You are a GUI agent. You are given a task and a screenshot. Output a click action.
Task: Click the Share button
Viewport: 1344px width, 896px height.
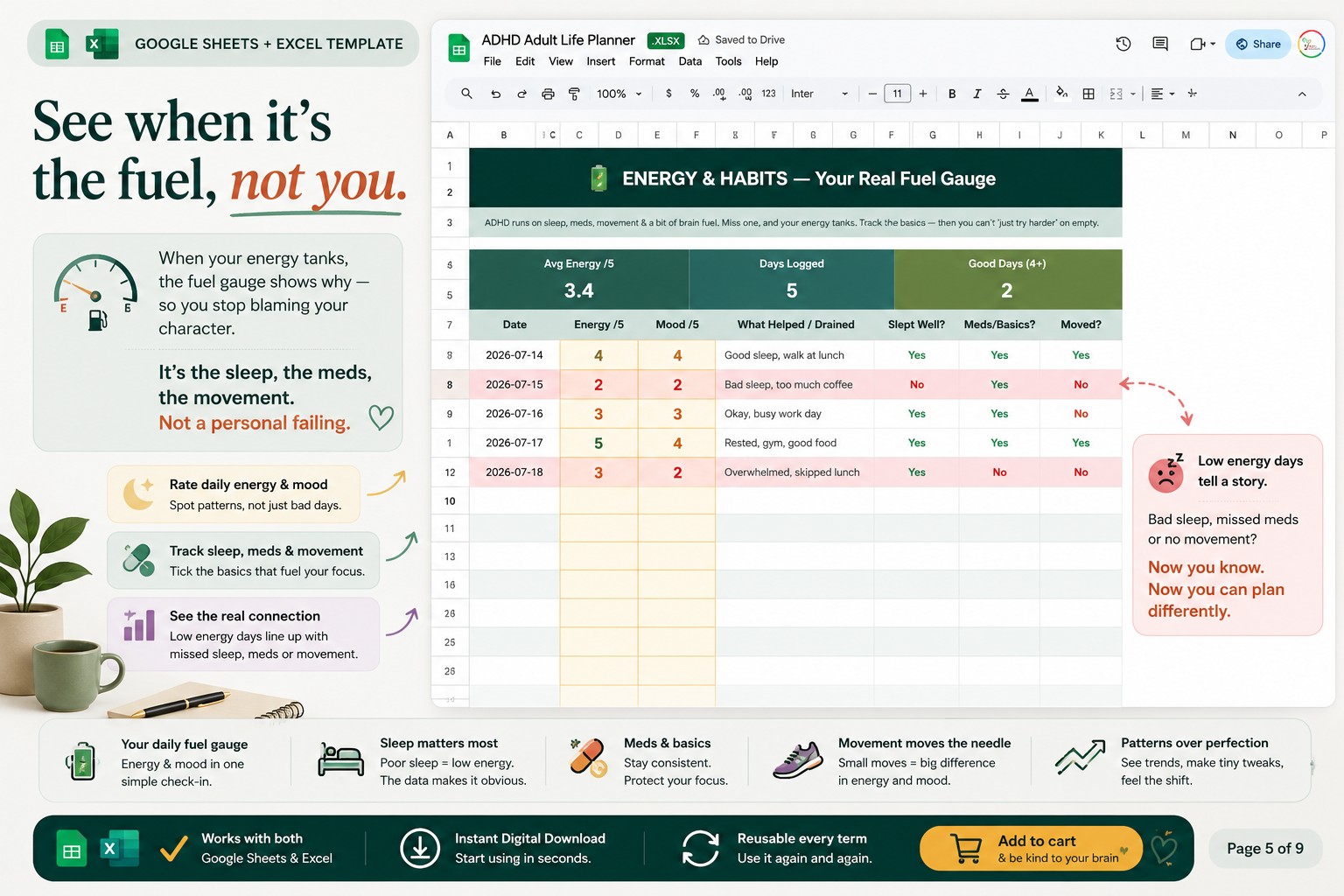pos(1258,44)
